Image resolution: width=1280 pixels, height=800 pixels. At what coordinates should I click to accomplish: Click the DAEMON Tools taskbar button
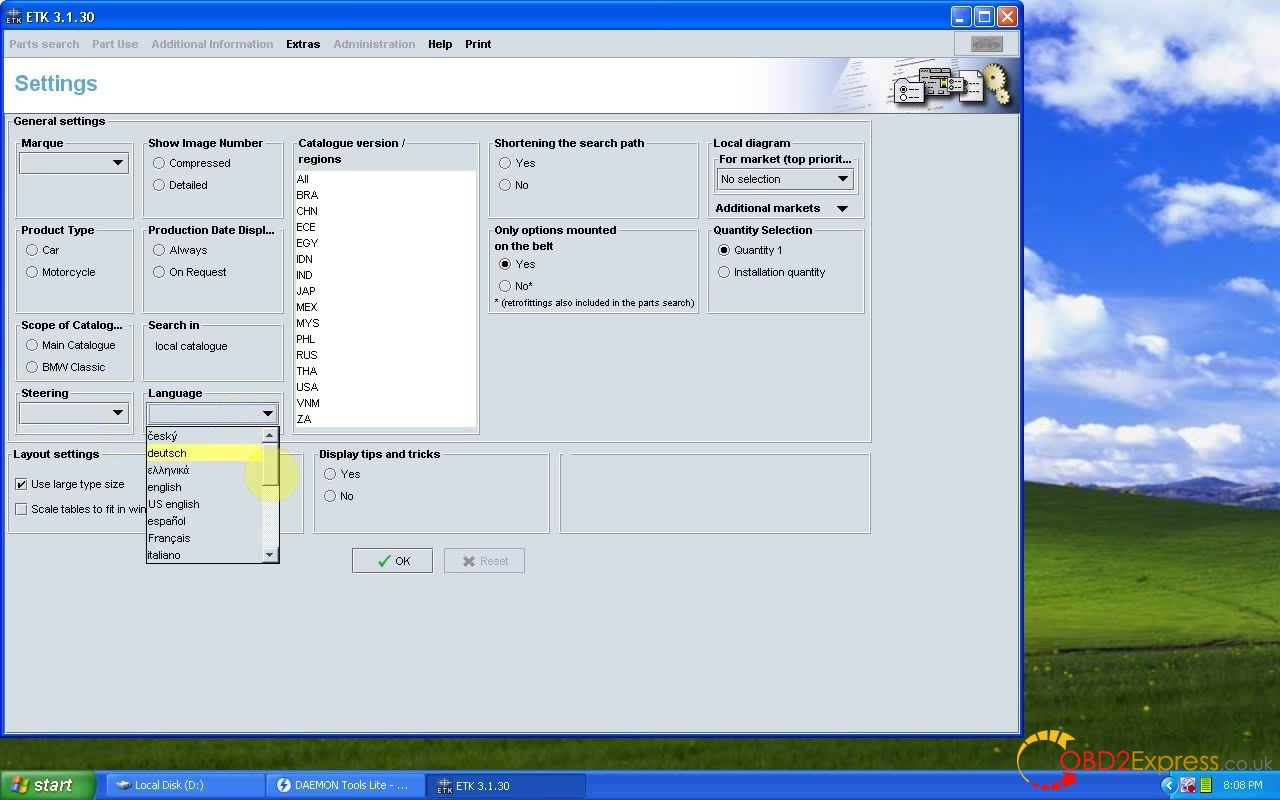pos(344,785)
